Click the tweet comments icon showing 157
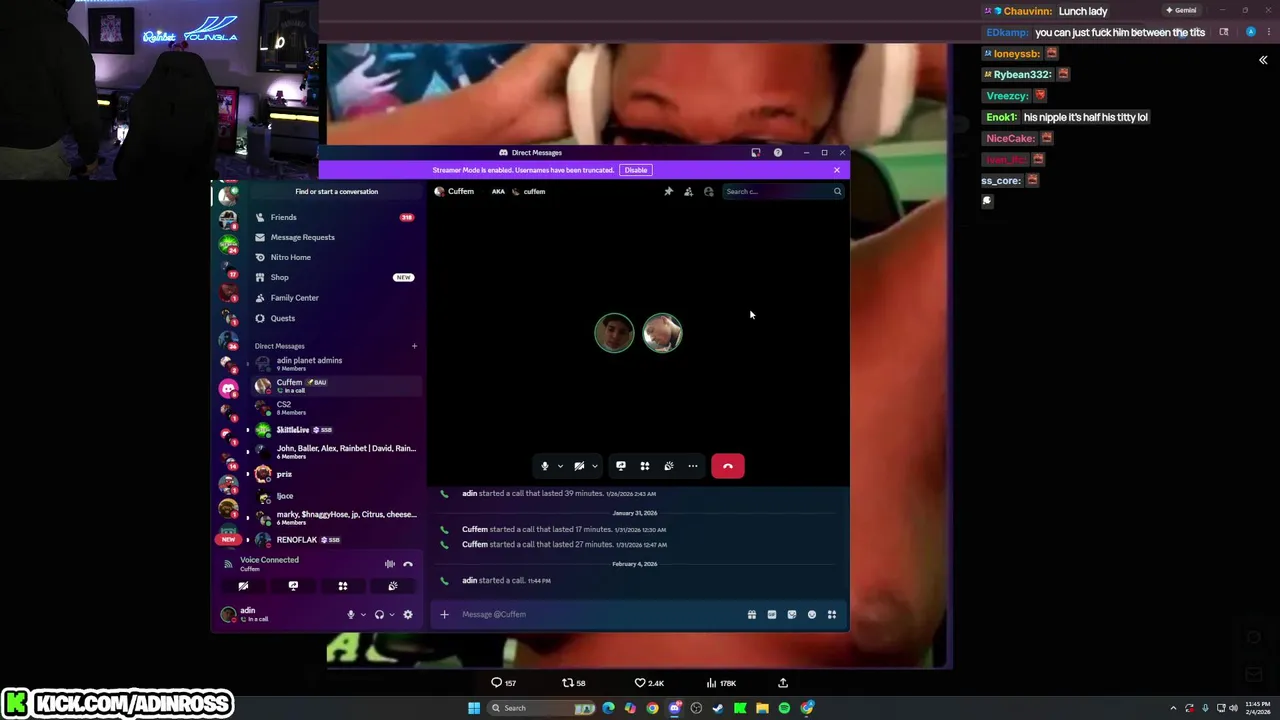 [496, 683]
